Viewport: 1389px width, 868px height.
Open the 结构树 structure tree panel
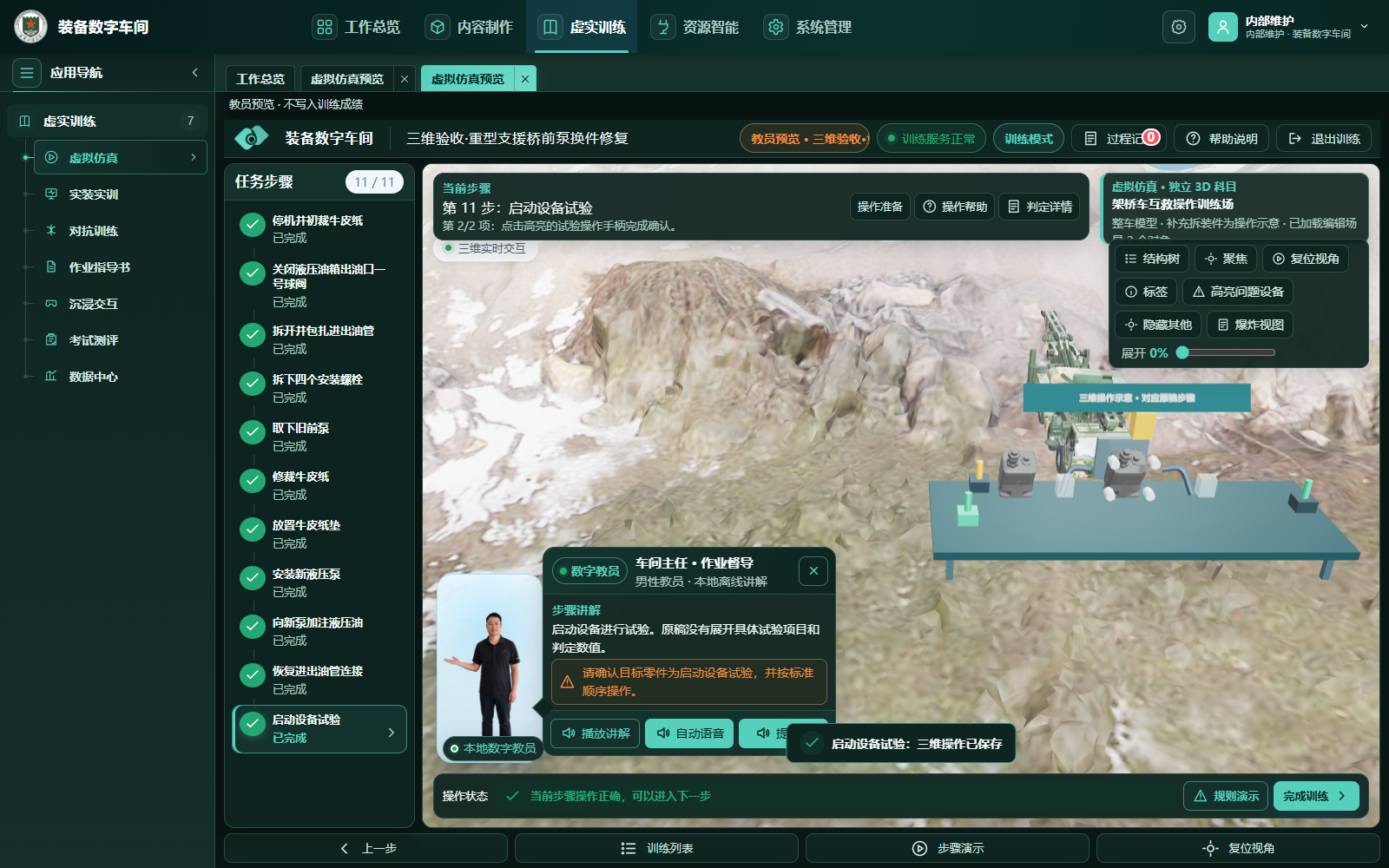[1152, 259]
